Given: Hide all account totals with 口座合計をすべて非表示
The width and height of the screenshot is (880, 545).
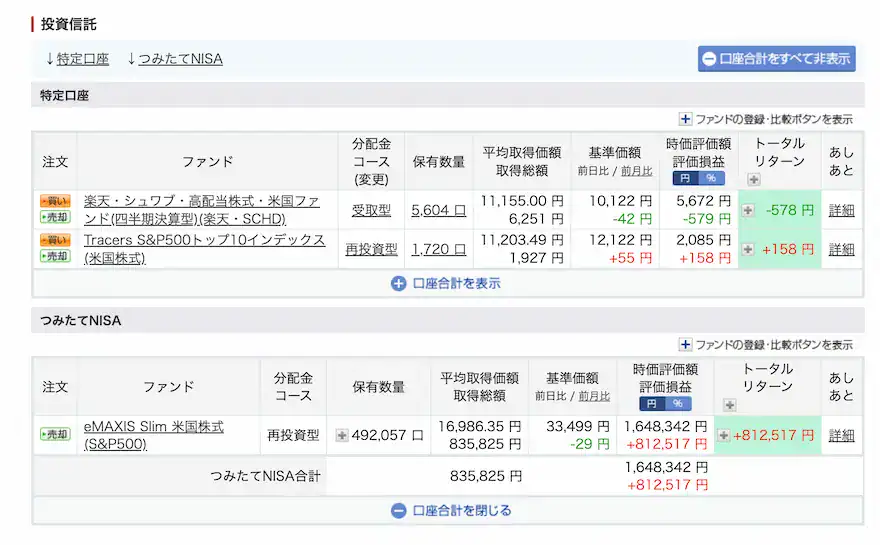Looking at the screenshot, I should click(x=777, y=58).
